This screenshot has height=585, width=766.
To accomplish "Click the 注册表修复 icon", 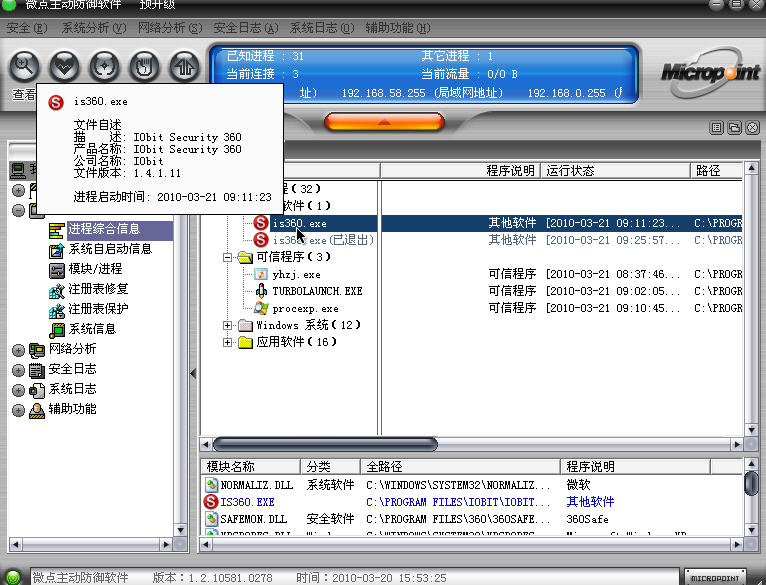I will click(x=57, y=290).
